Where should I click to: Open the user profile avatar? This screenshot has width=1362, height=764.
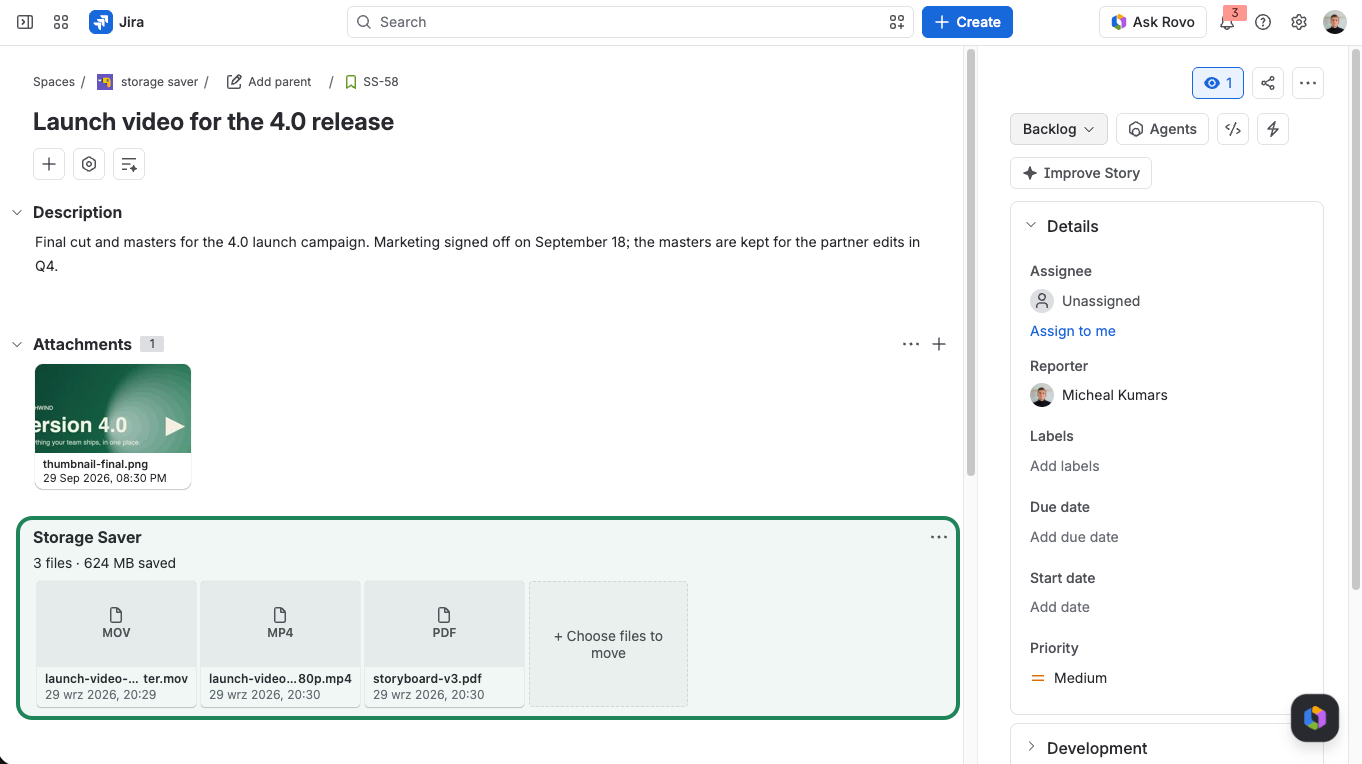click(x=1335, y=22)
